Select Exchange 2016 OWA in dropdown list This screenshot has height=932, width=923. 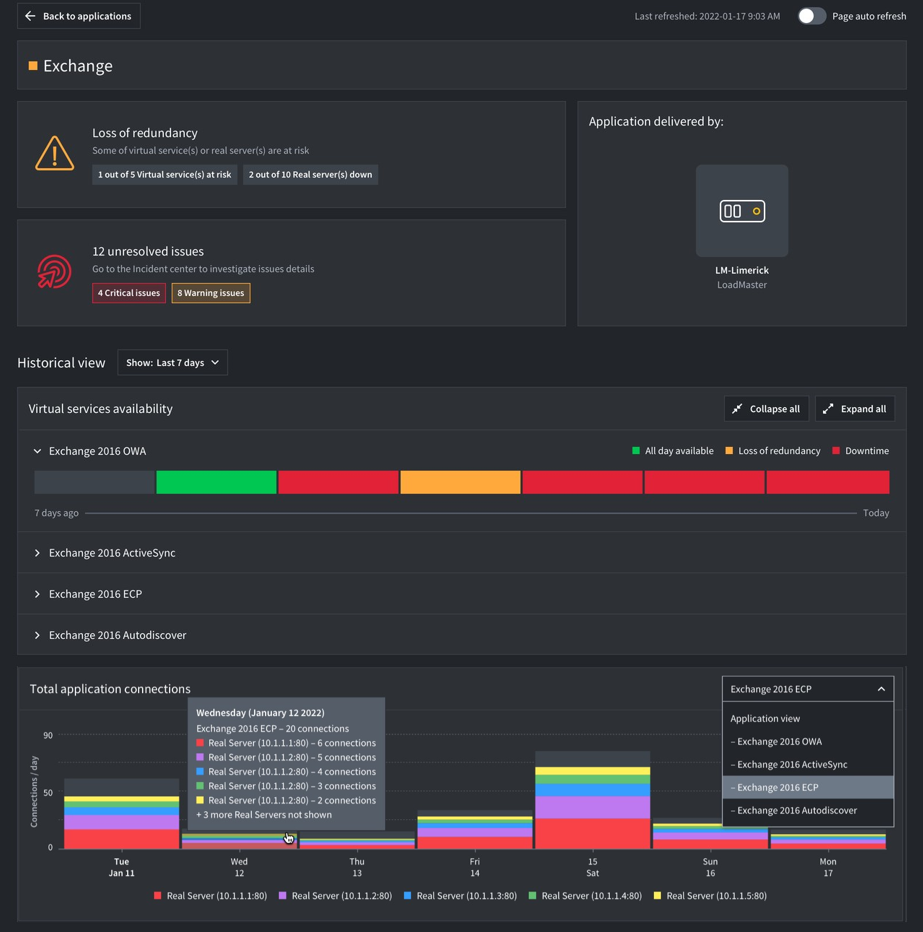pos(808,741)
